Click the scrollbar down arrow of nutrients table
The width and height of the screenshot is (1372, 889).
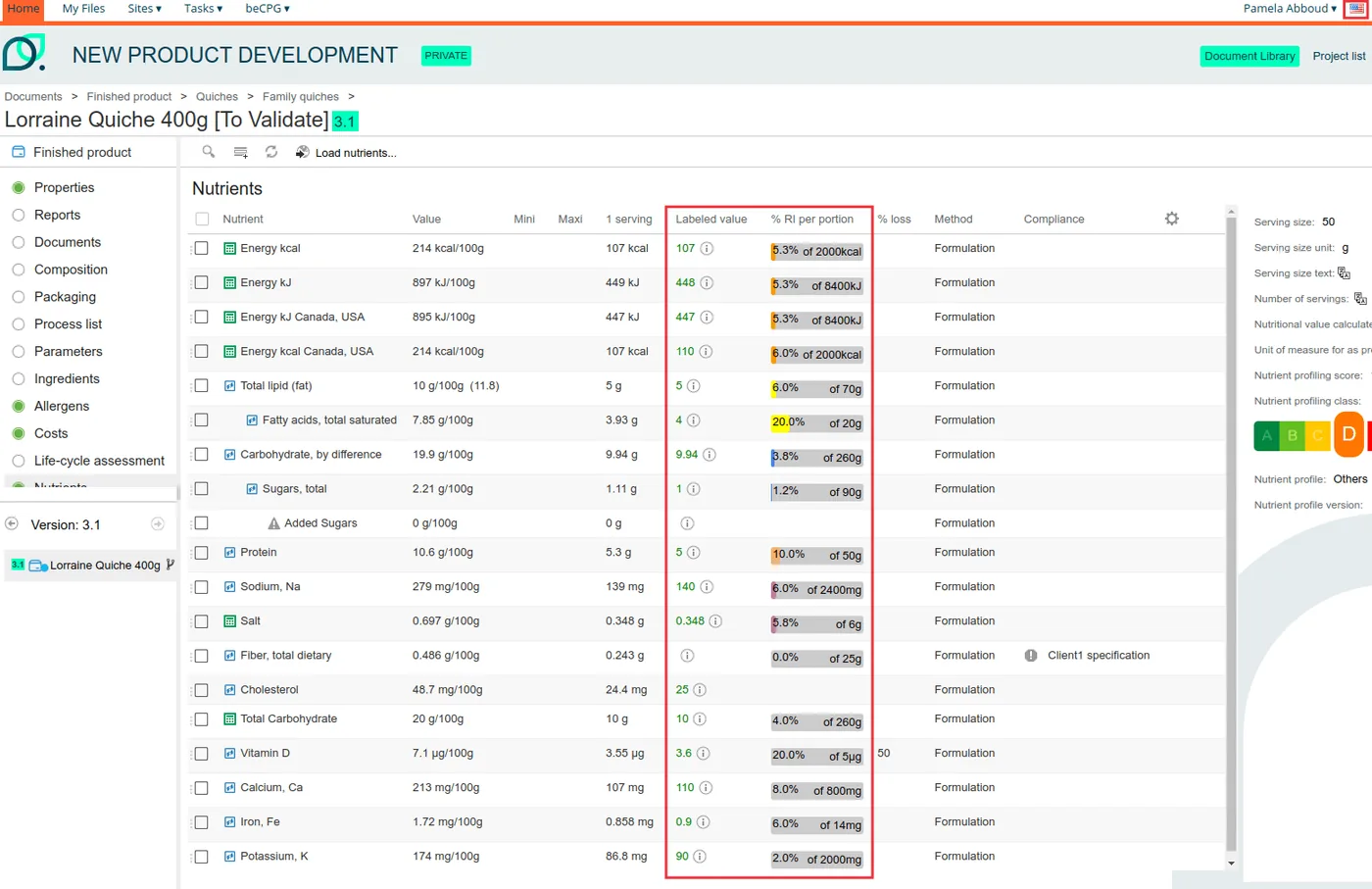[x=1232, y=864]
